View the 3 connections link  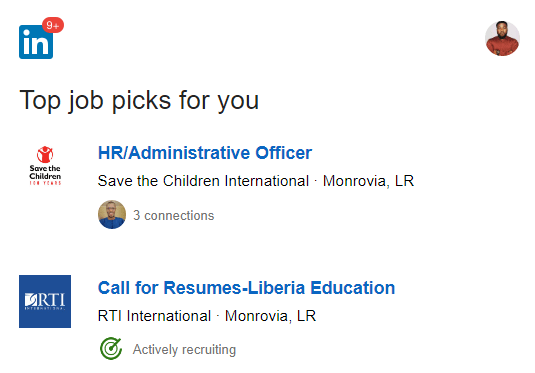174,216
